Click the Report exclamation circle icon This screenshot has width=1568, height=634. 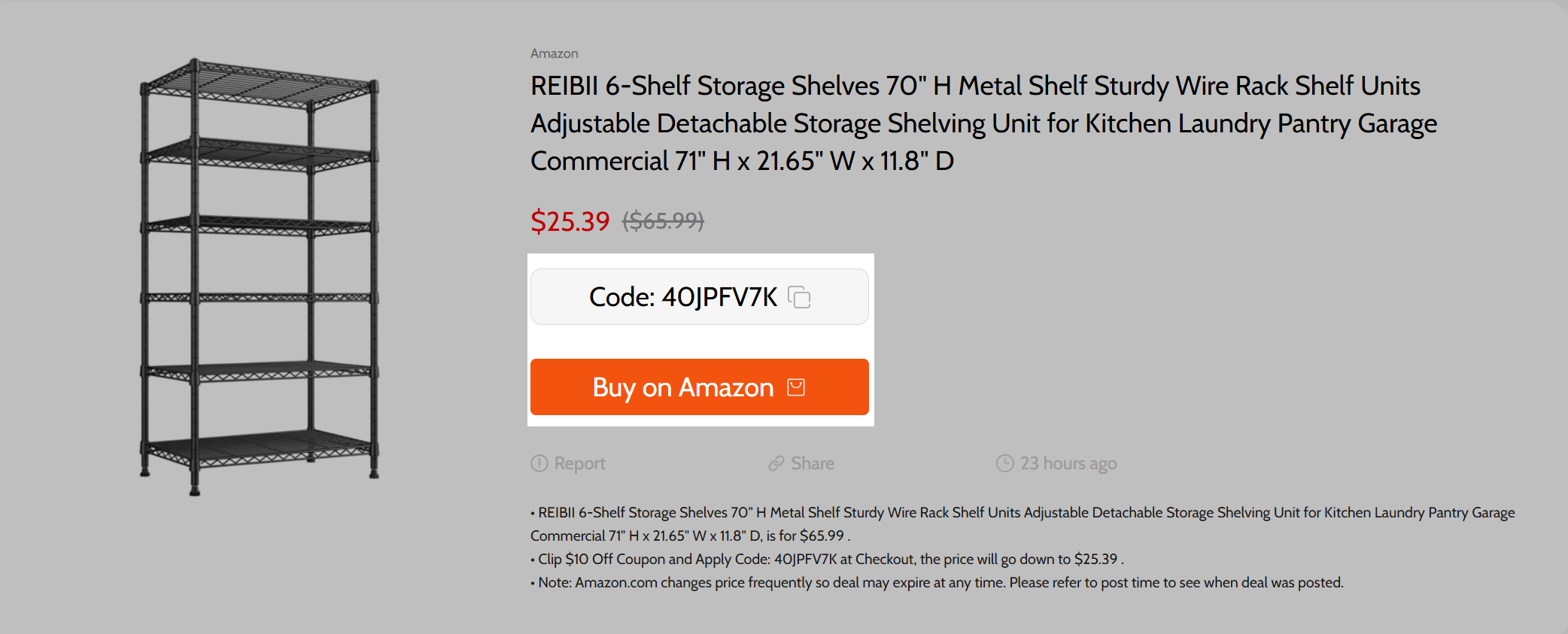pos(539,463)
